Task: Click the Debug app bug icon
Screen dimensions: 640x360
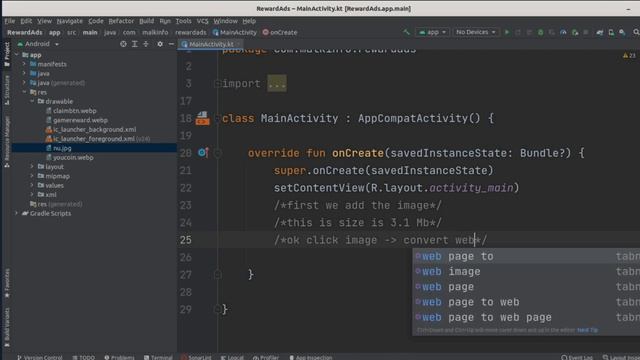Action: coord(540,32)
